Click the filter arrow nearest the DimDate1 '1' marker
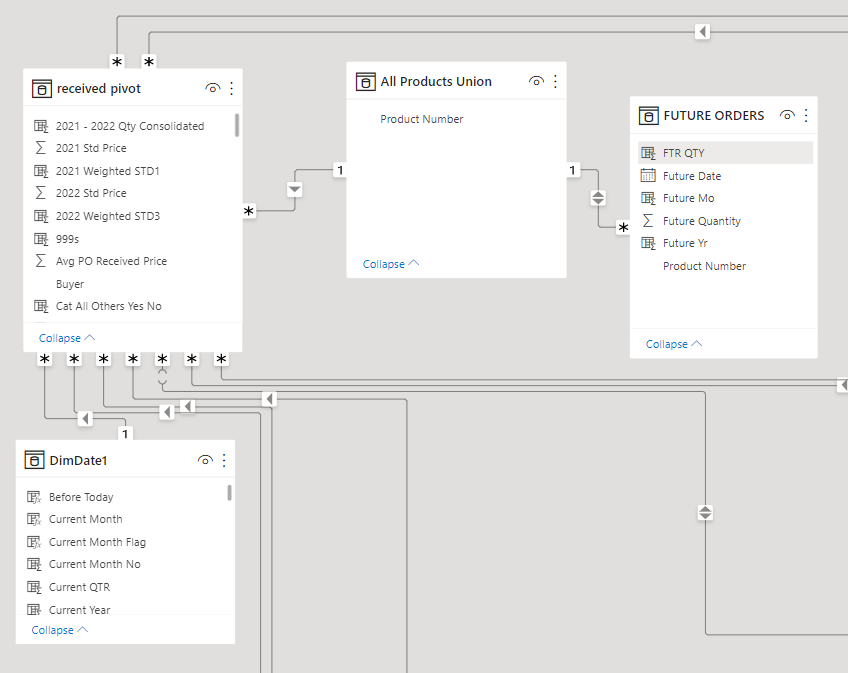 click(85, 418)
